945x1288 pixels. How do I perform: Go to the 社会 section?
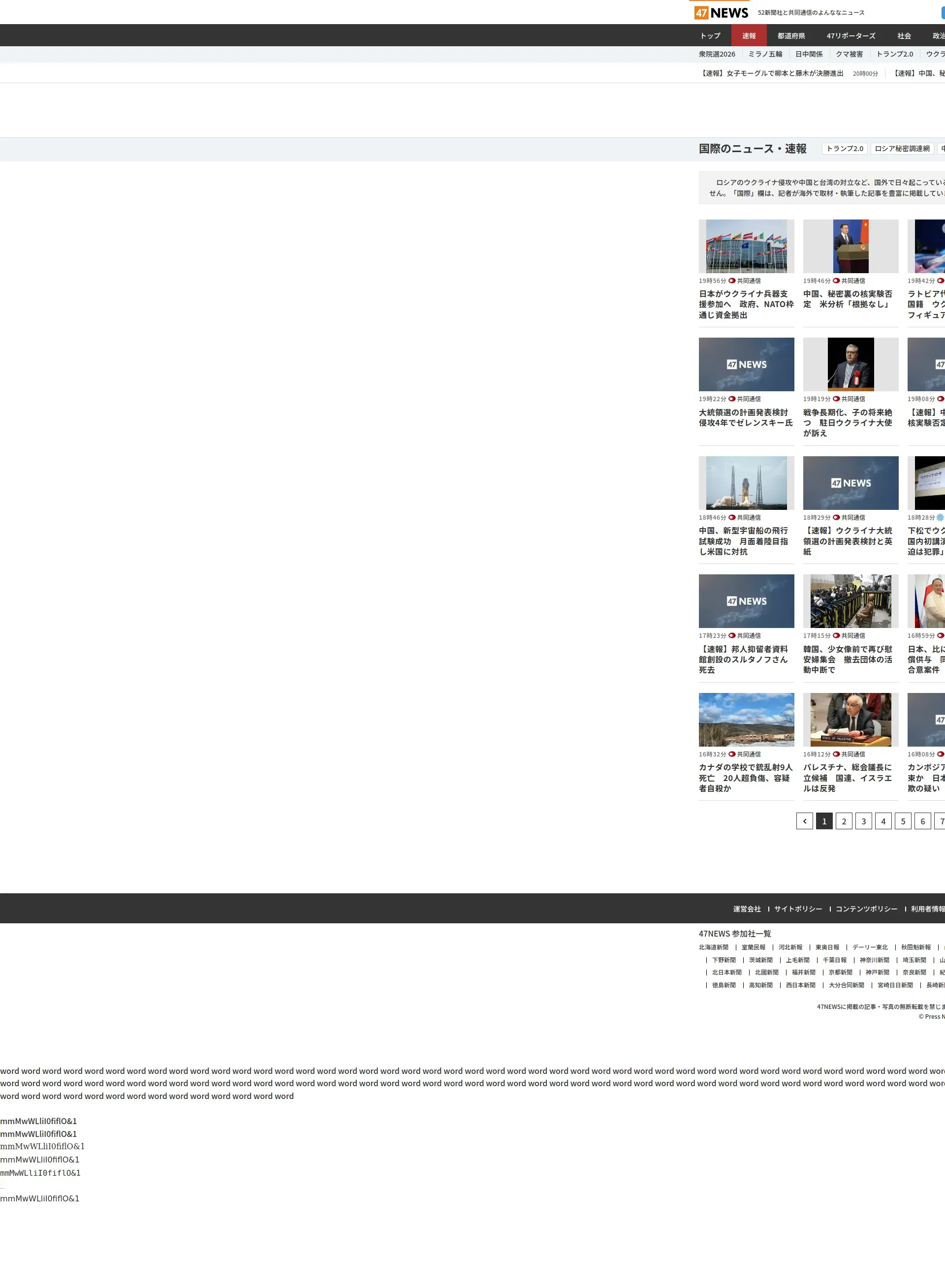click(904, 36)
